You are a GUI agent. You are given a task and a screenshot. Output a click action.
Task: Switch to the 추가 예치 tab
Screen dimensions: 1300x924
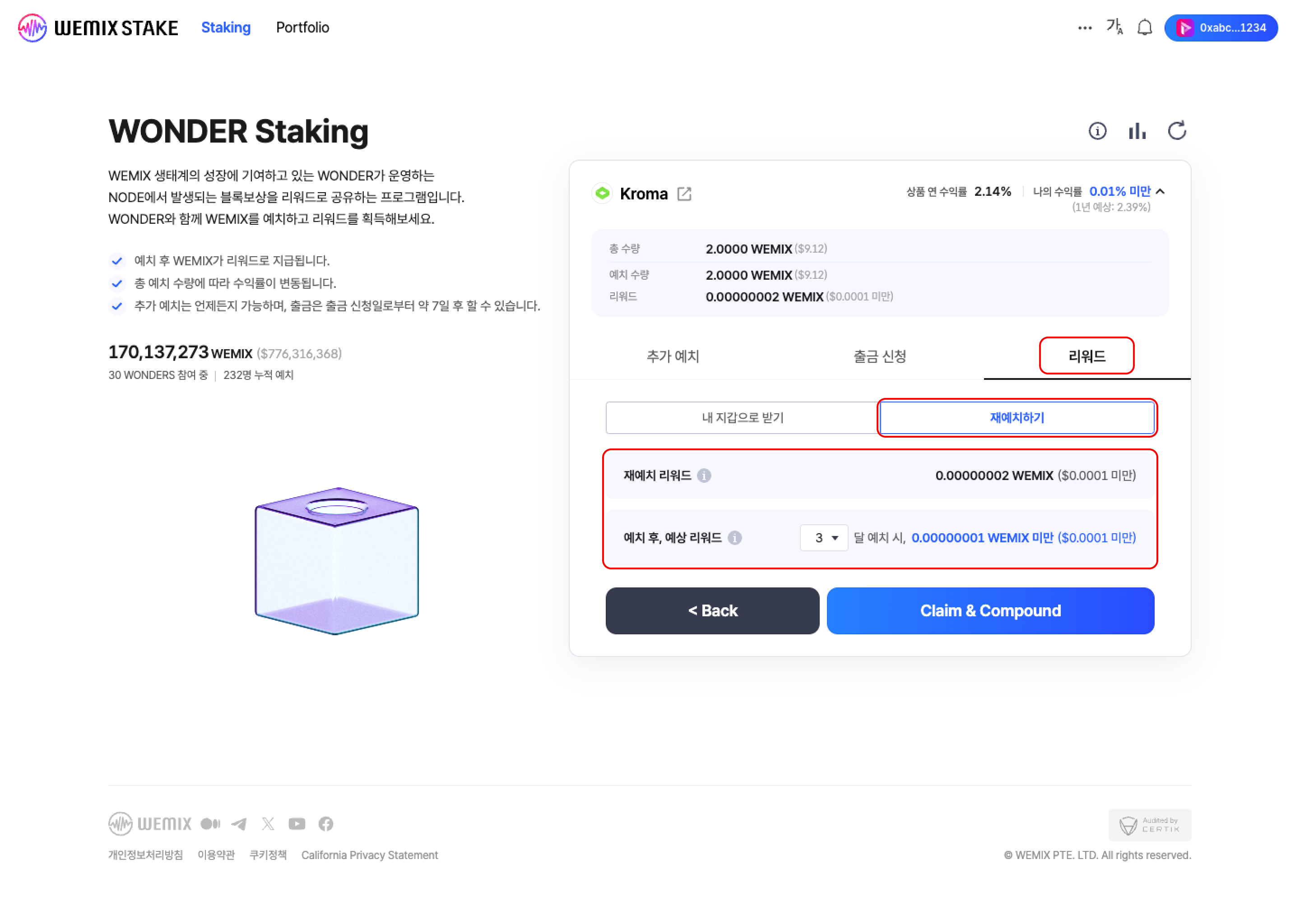coord(673,356)
